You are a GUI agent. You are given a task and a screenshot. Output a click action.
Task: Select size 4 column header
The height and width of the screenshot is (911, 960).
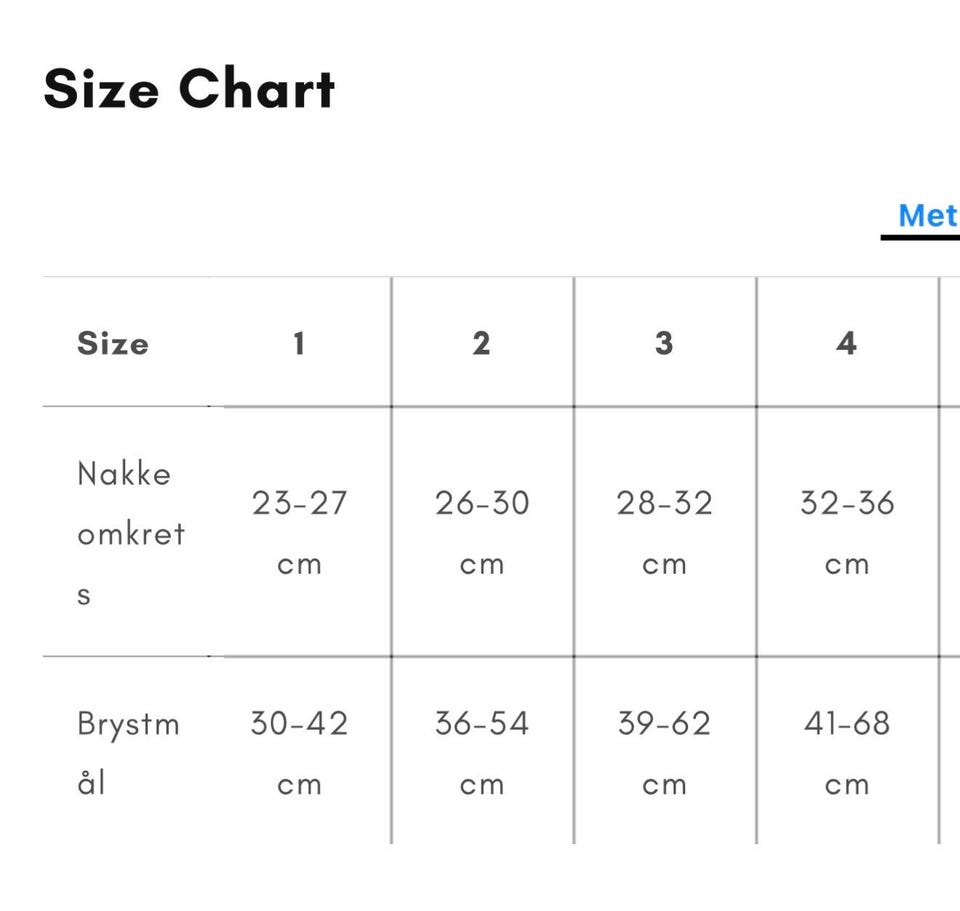pos(846,343)
